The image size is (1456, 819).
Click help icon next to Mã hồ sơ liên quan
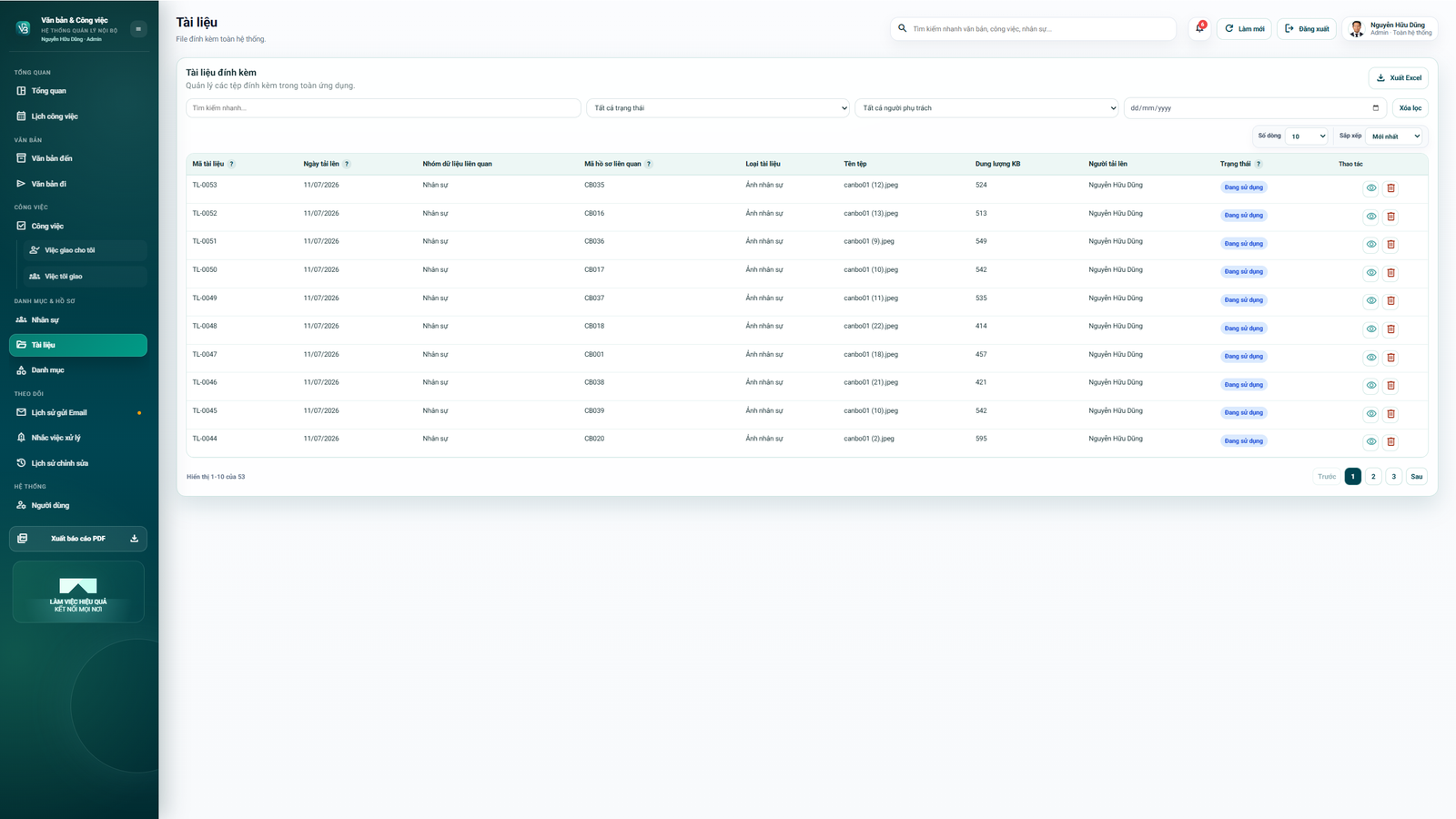click(x=649, y=164)
